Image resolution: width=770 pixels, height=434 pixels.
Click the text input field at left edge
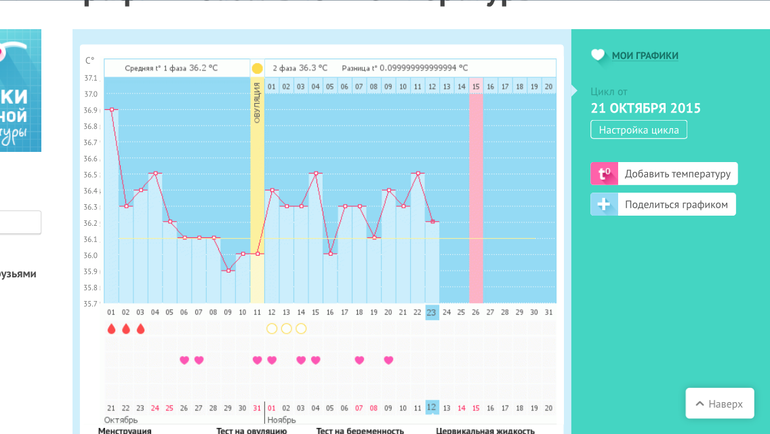coord(20,222)
